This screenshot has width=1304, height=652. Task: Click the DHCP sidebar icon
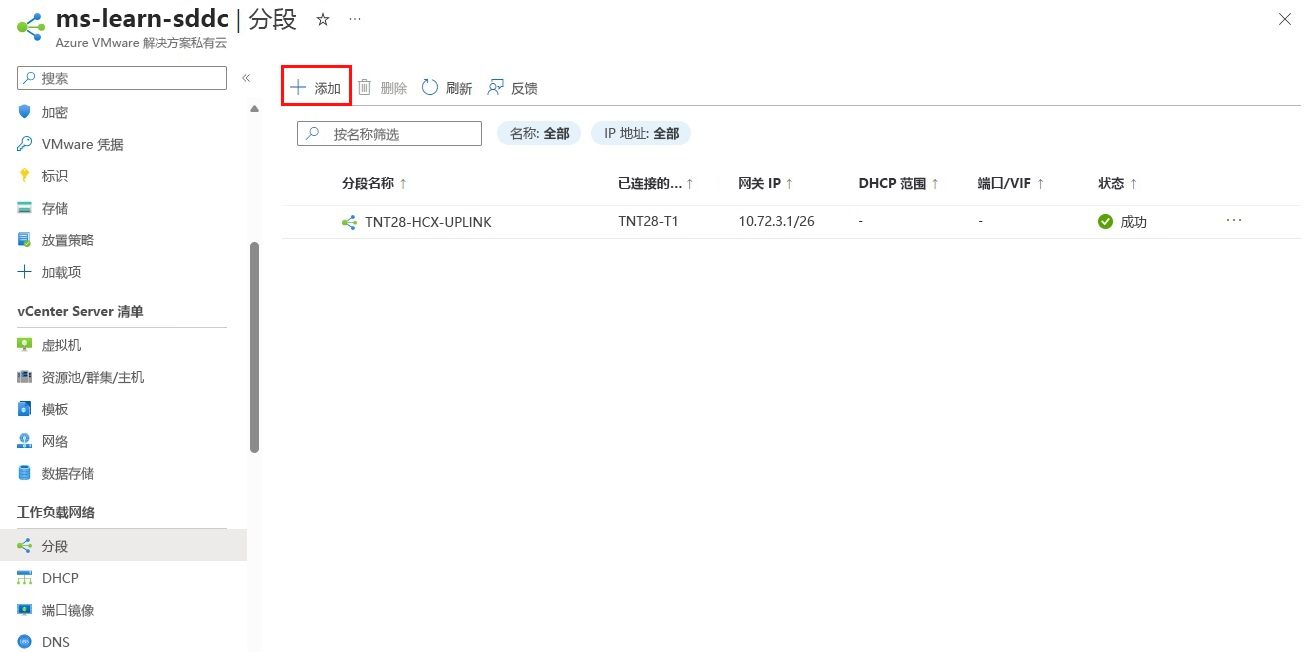tap(25, 578)
